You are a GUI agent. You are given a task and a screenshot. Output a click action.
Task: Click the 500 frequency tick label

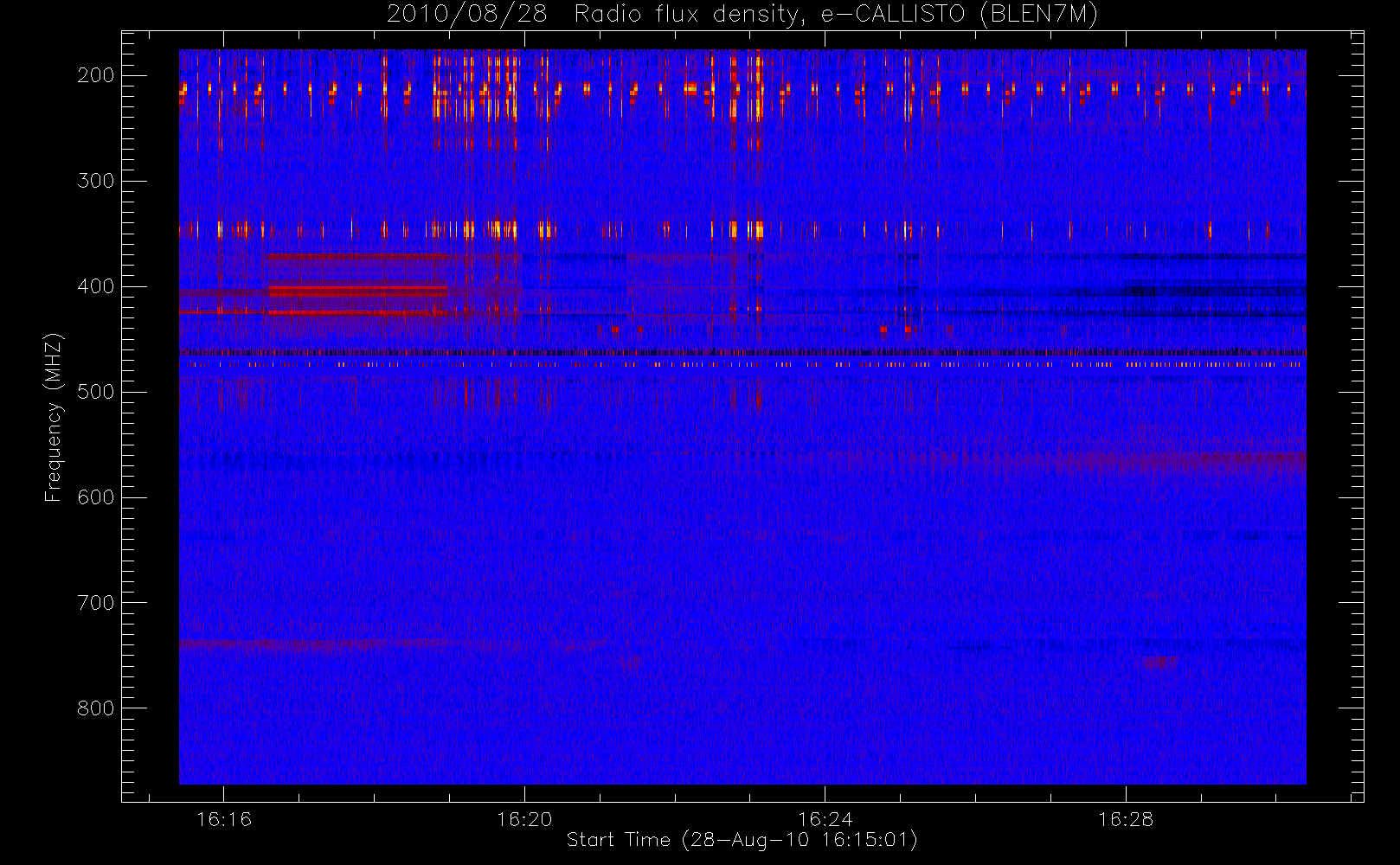point(96,392)
